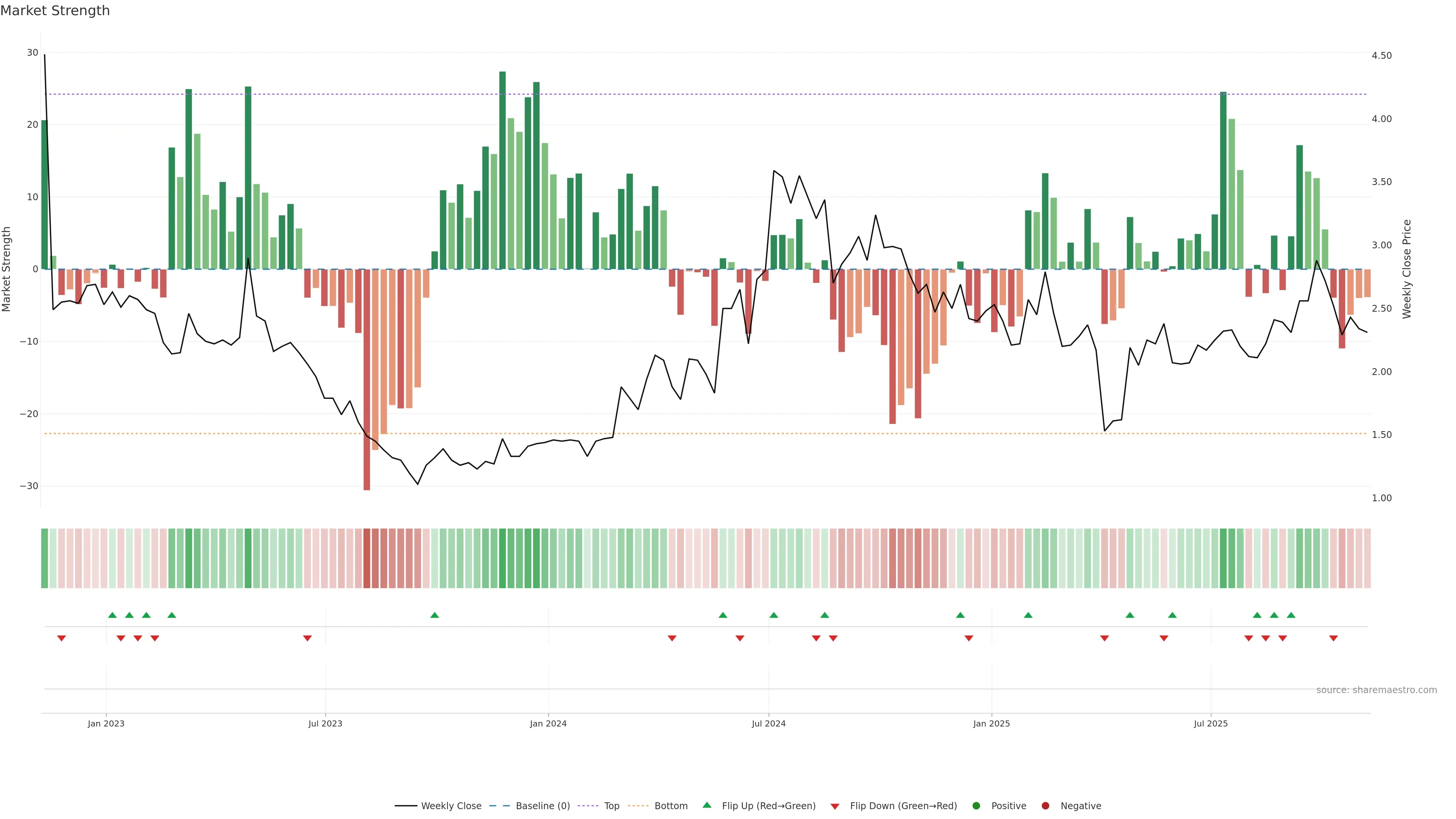Click the Jul 2023 x-axis label

point(325,723)
